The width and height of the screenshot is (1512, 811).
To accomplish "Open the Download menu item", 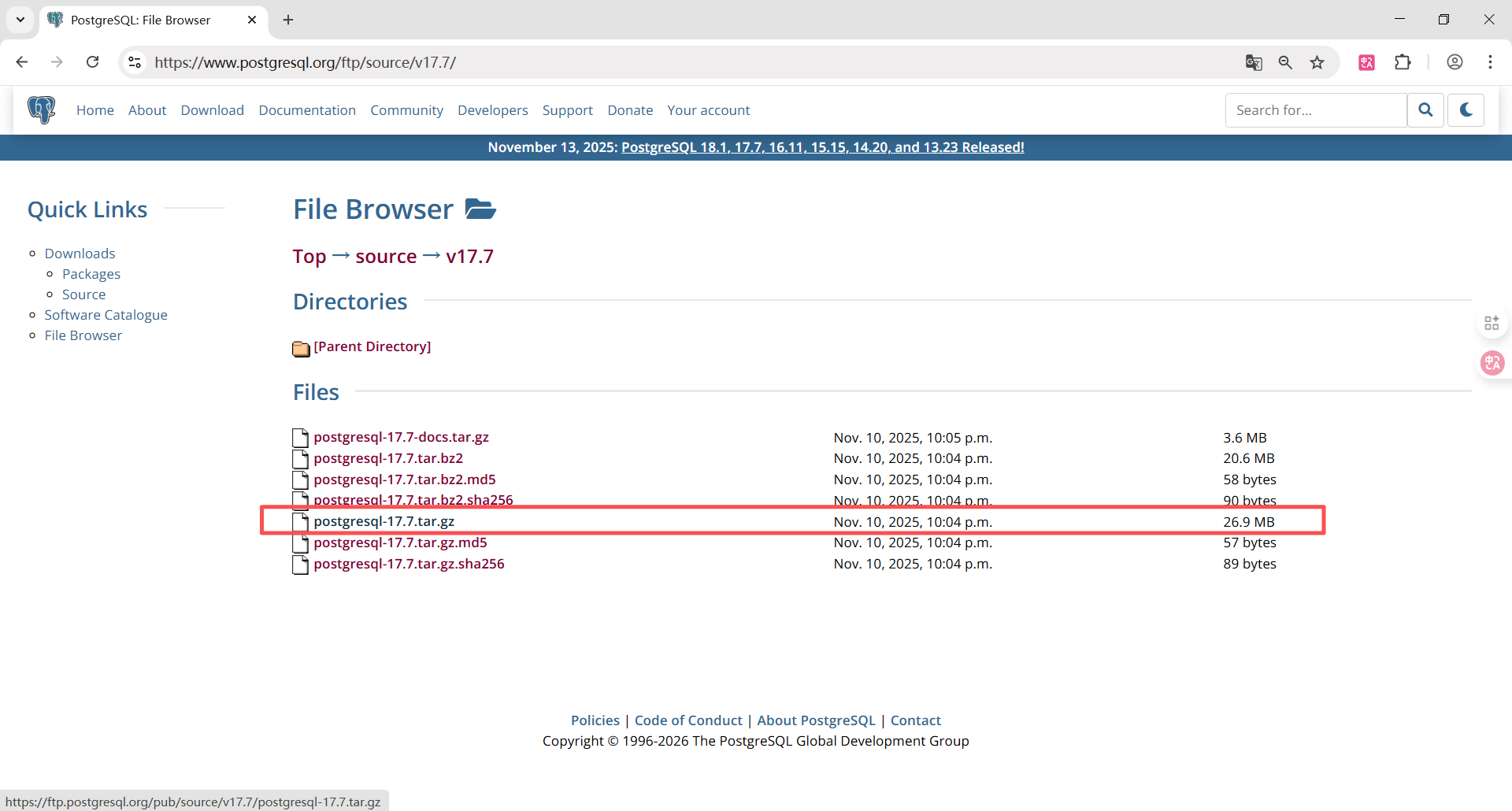I will click(x=212, y=110).
